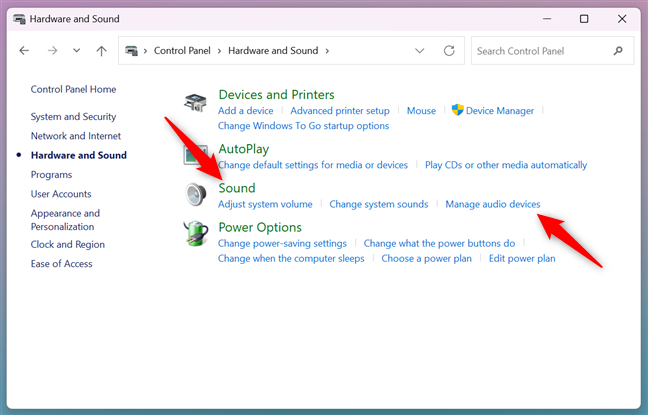Click the search magnifier icon
The height and width of the screenshot is (415, 648).
618,51
